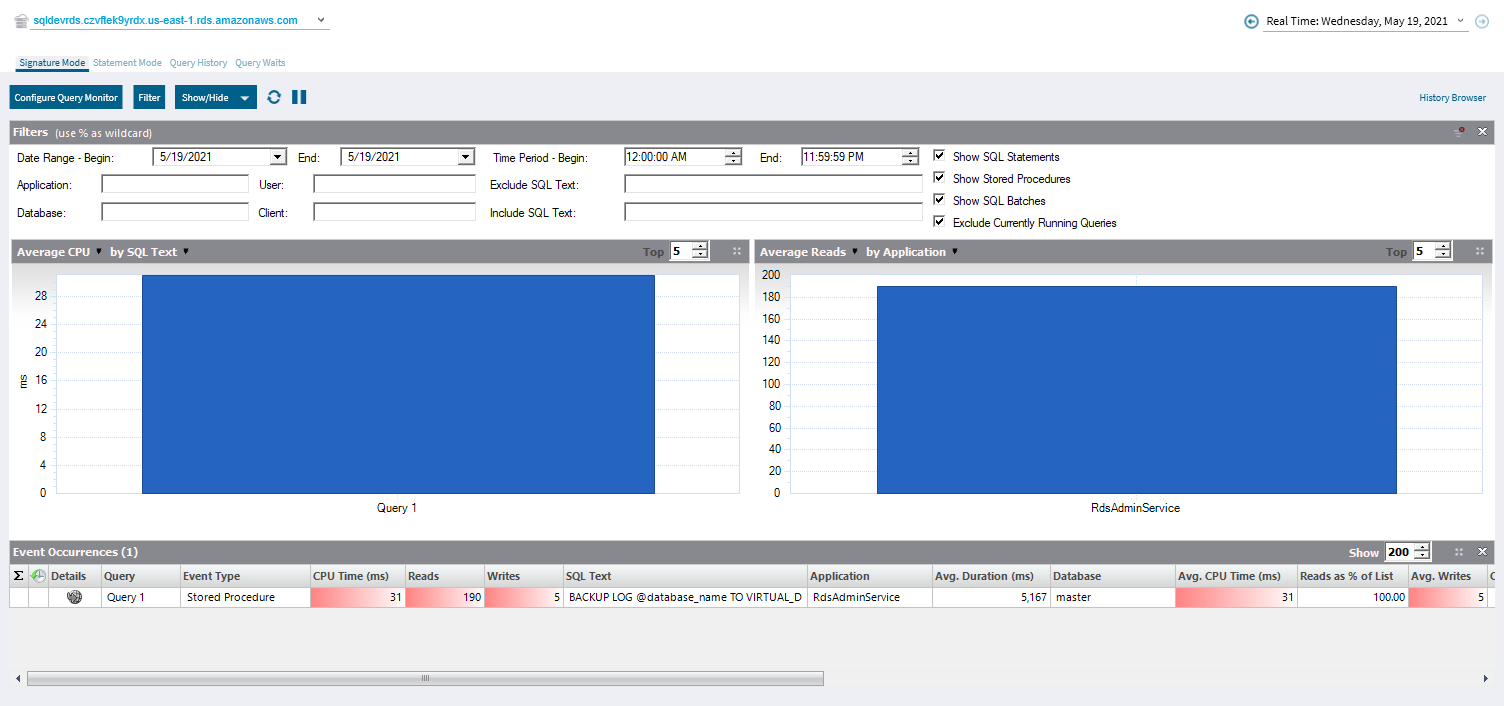Open Date Range End date picker
The width and height of the screenshot is (1504, 706).
point(465,157)
